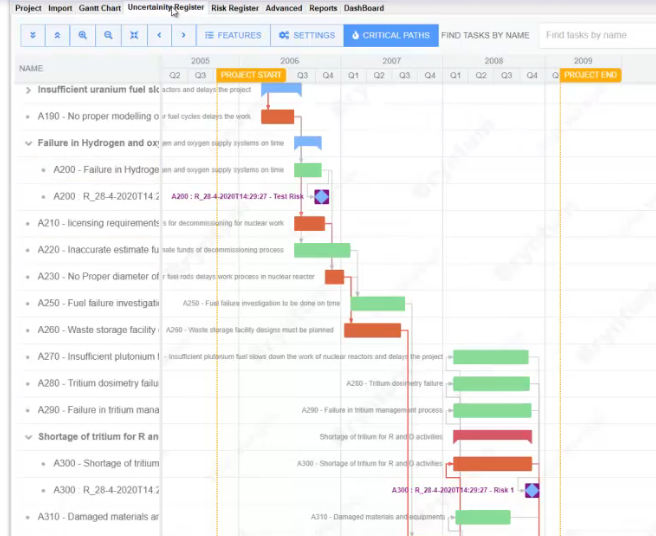Open the Settings button in toolbar
The image size is (656, 536).
point(307,35)
